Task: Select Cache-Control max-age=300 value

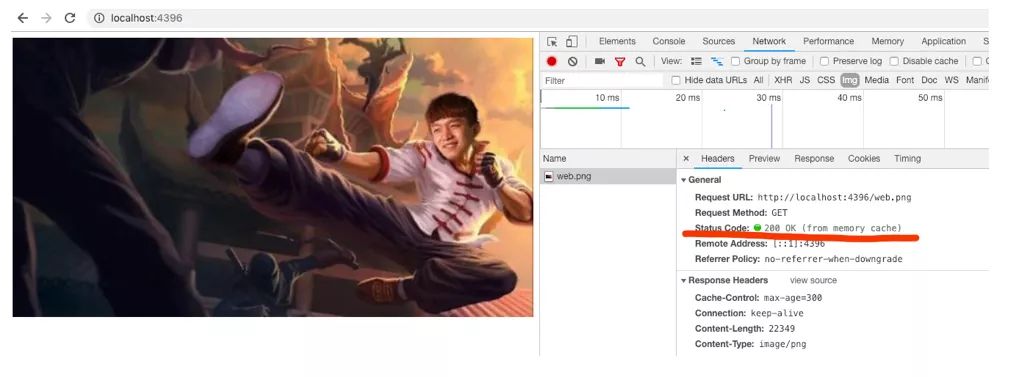Action: click(x=793, y=298)
